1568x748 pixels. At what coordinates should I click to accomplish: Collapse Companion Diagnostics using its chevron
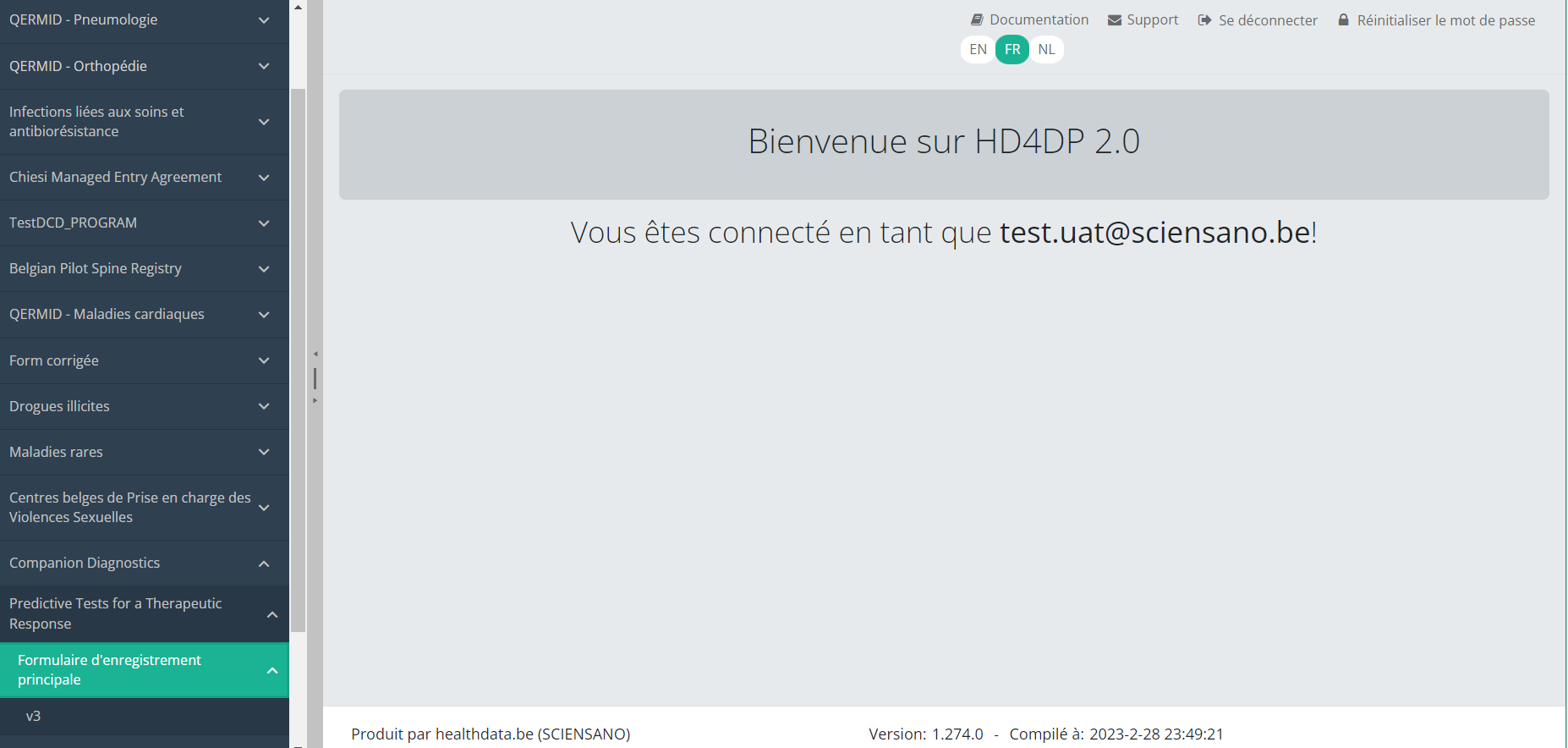click(264, 564)
